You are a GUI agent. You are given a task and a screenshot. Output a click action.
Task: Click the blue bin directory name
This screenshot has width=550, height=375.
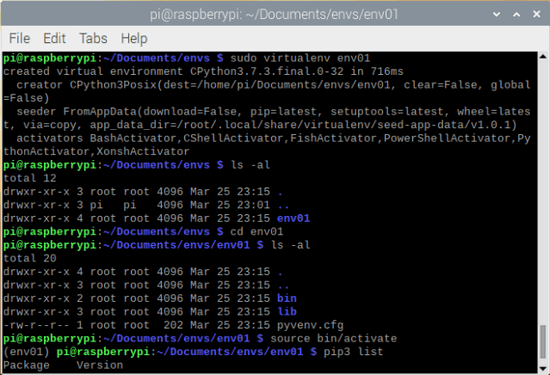pos(287,298)
